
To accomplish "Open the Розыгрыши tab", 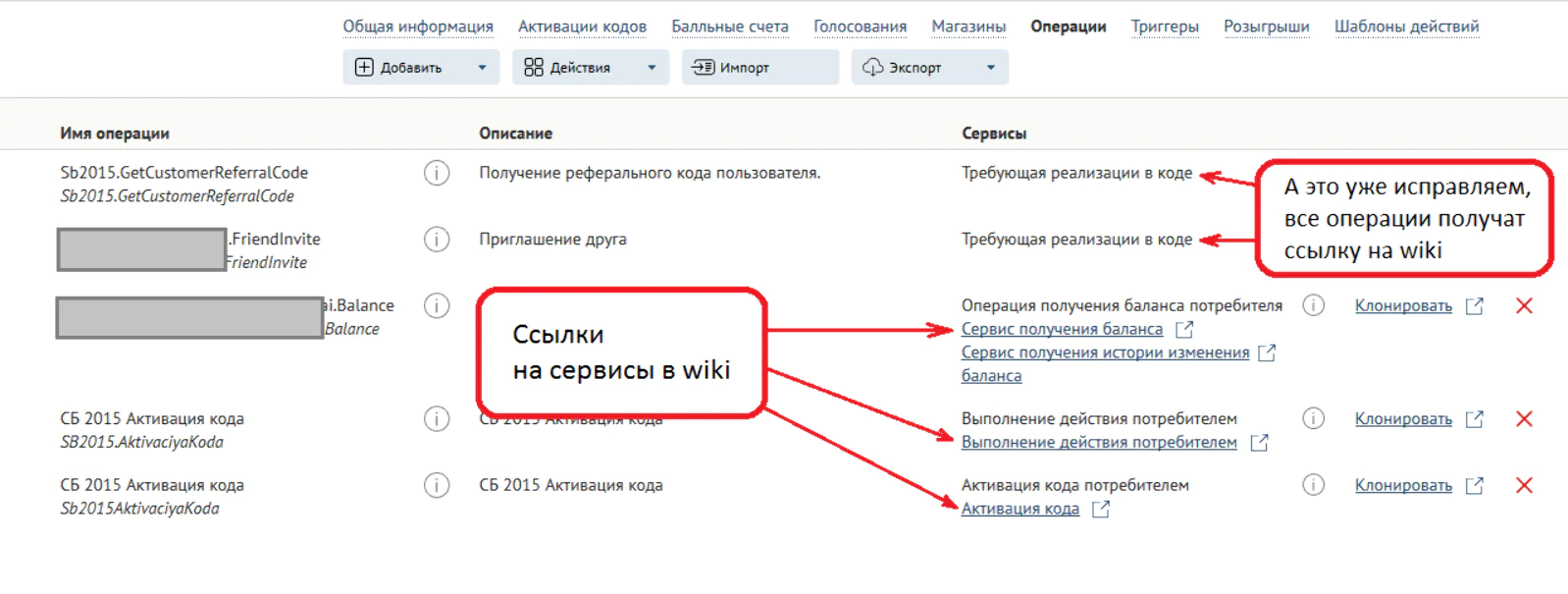I will (x=1266, y=27).
